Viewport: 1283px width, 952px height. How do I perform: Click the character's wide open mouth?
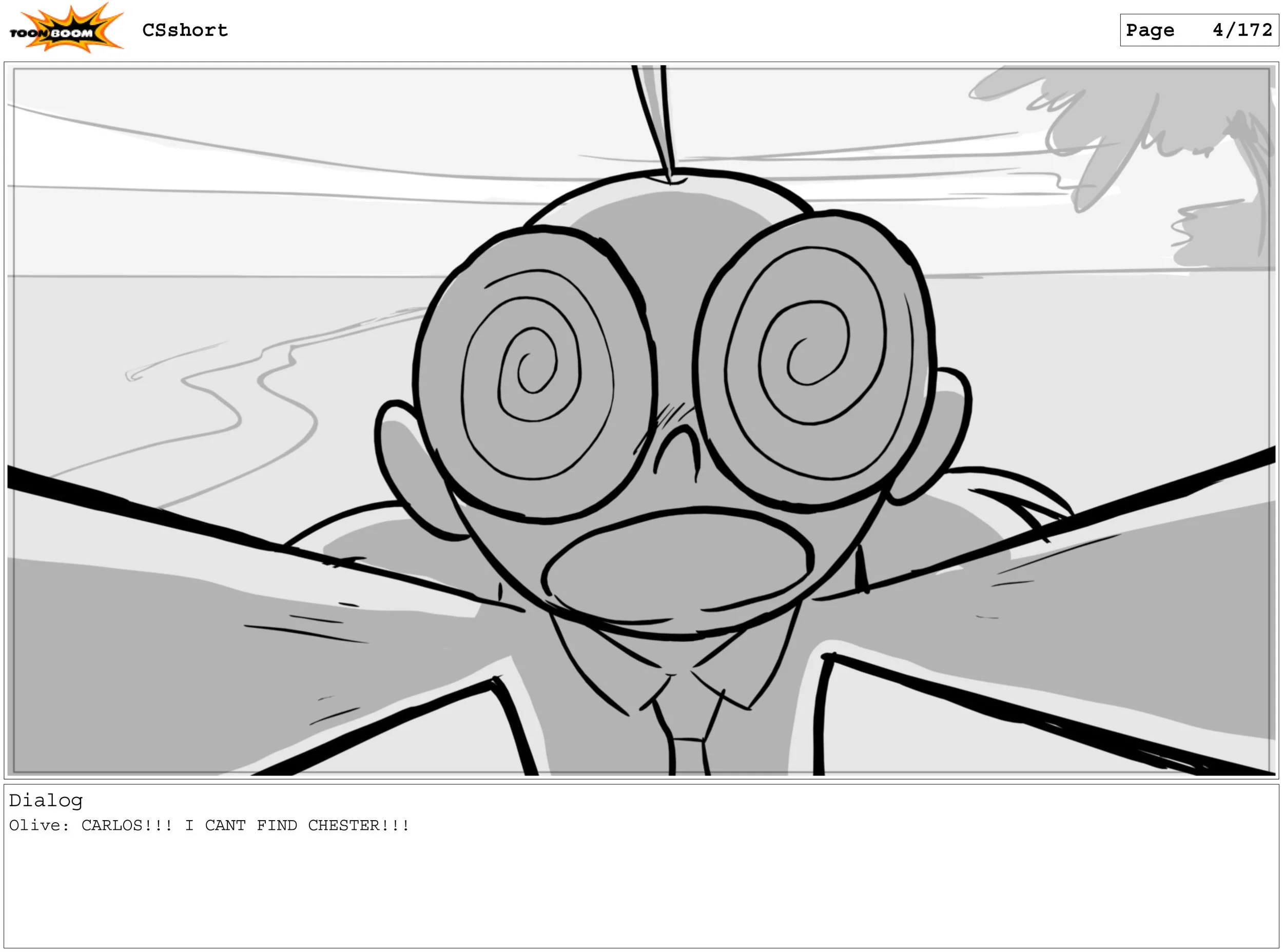click(x=678, y=567)
